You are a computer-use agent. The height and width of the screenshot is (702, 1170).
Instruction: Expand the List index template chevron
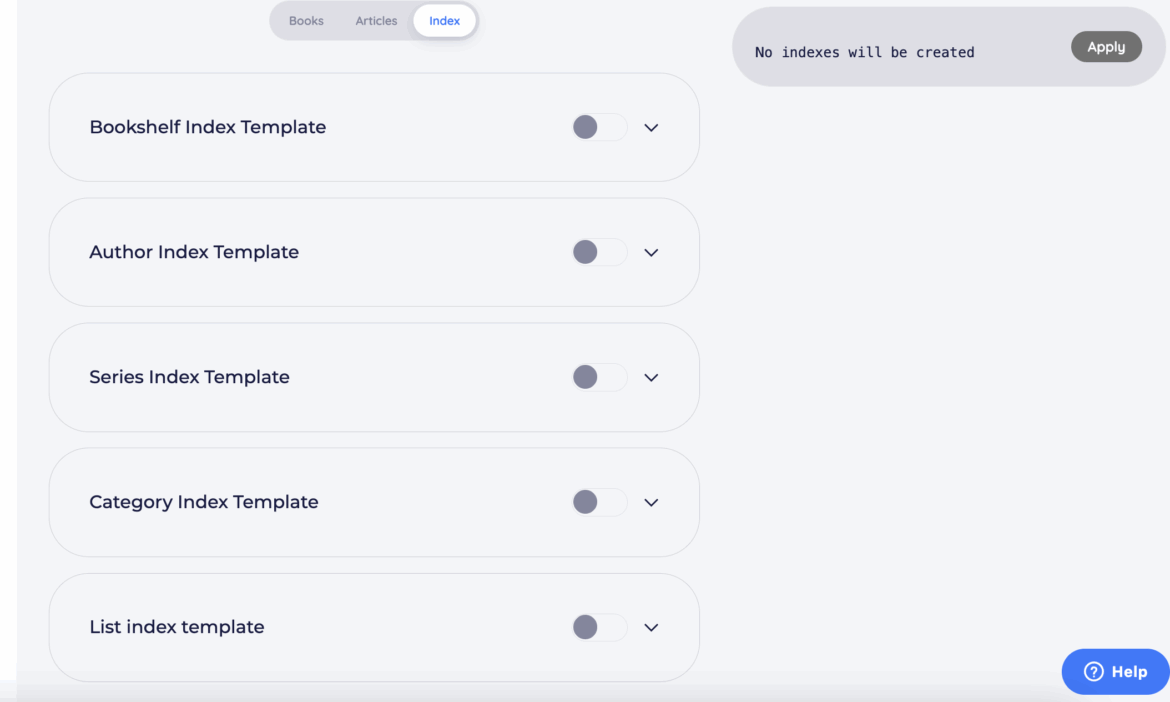[x=651, y=628]
